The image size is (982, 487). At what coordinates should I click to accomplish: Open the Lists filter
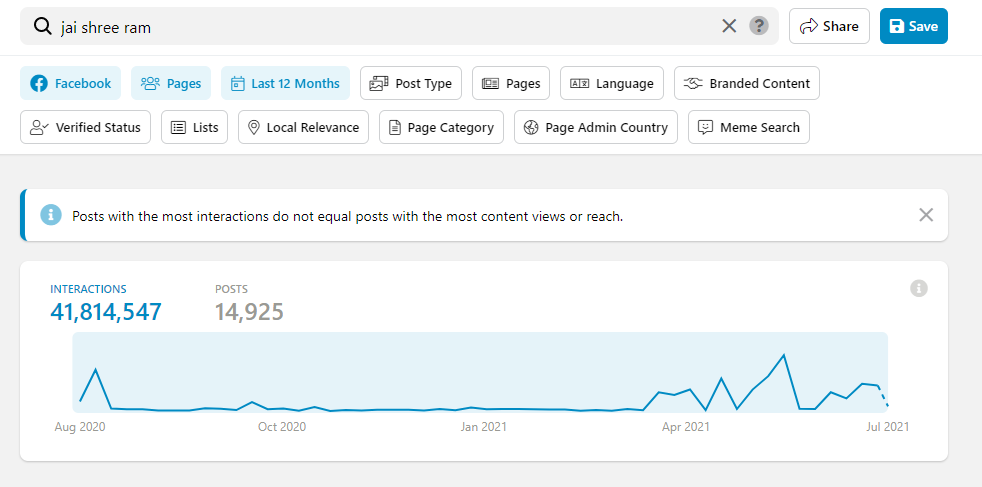pyautogui.click(x=195, y=127)
